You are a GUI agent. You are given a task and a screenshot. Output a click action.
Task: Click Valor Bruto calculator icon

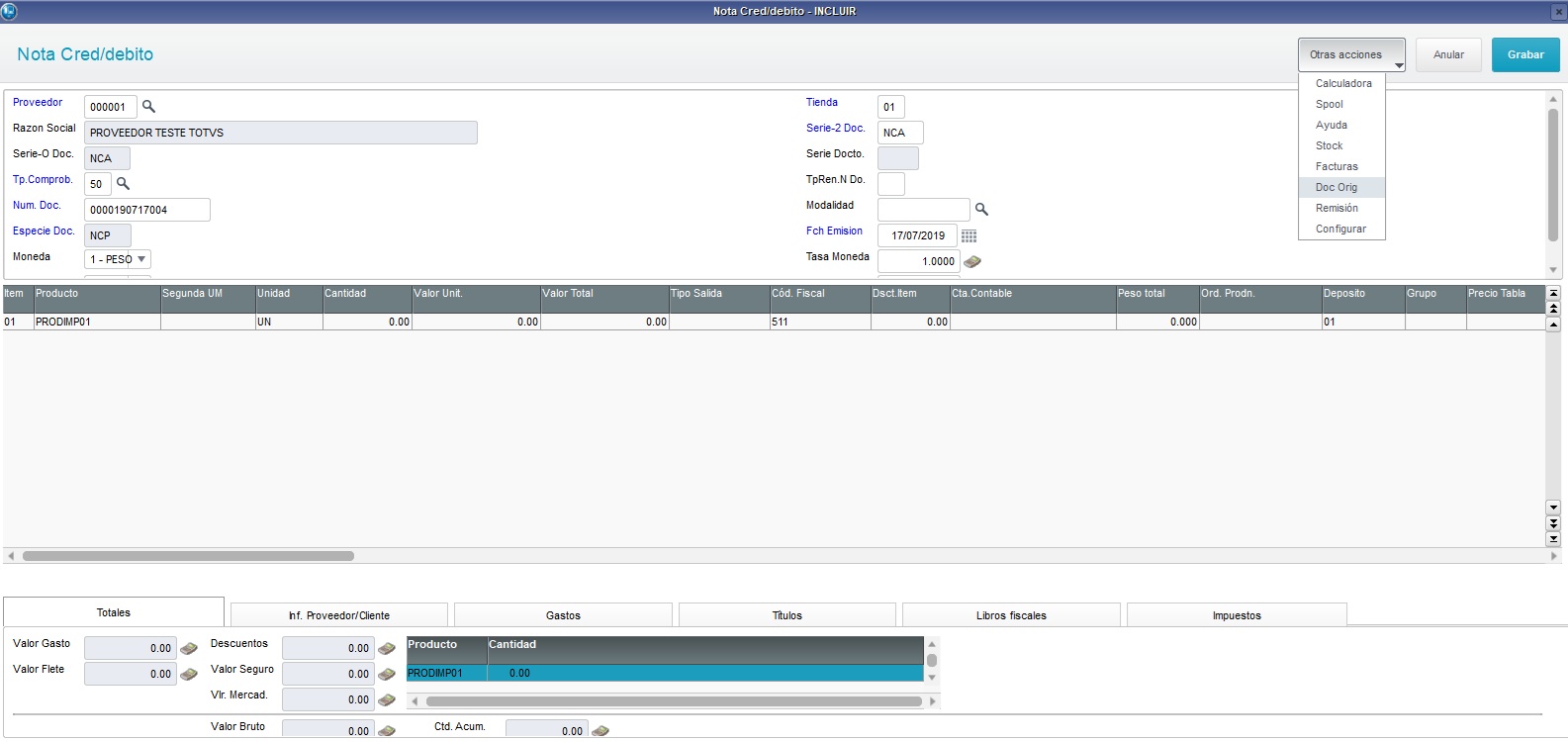pyautogui.click(x=387, y=730)
